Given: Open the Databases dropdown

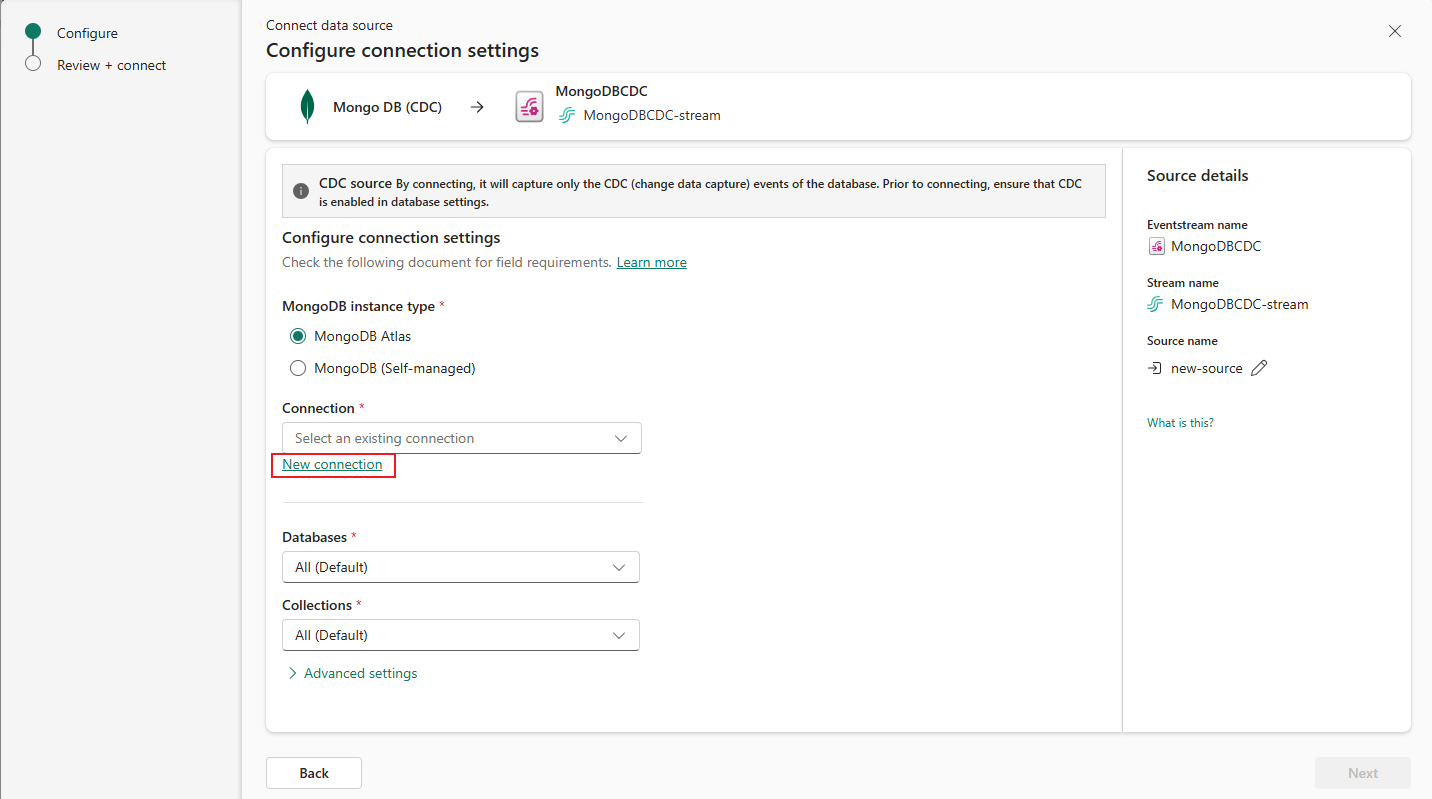Looking at the screenshot, I should coord(460,567).
